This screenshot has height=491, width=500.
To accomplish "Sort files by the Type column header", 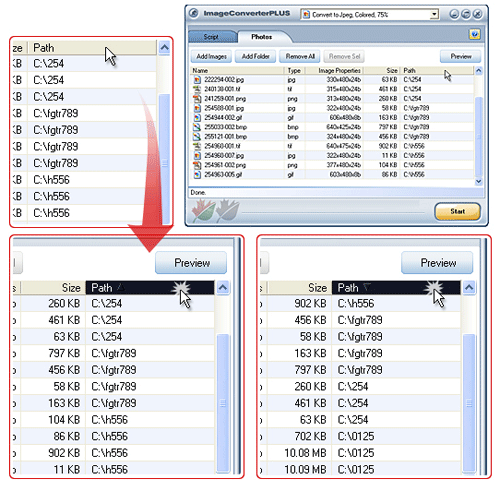I will pyautogui.click(x=294, y=71).
